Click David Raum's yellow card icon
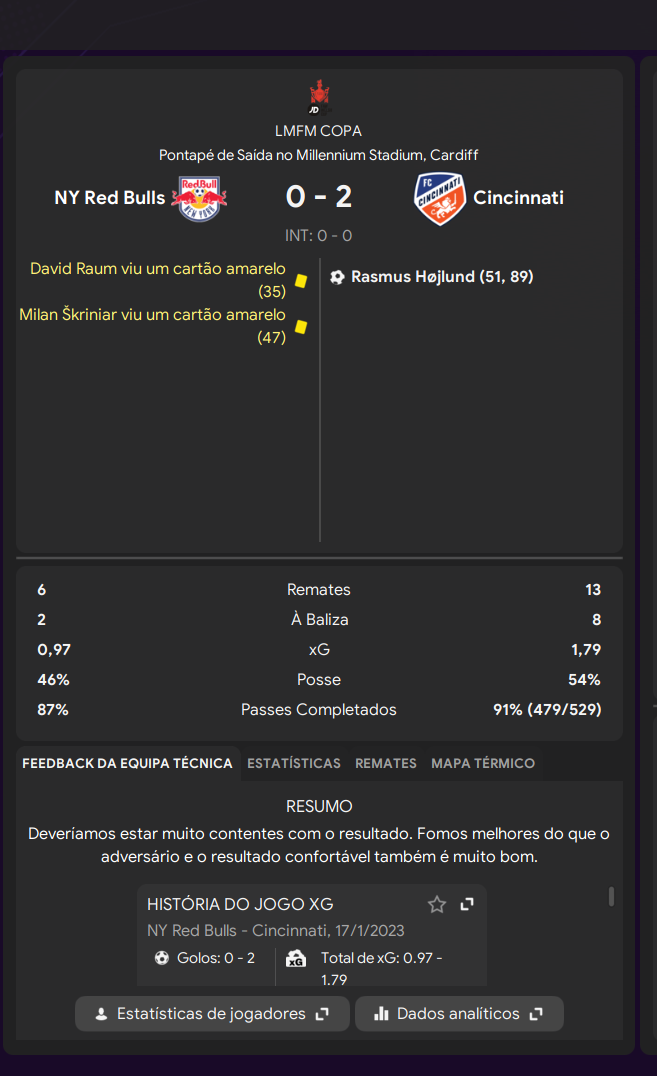Screen dimensions: 657x1076 [x=301, y=281]
